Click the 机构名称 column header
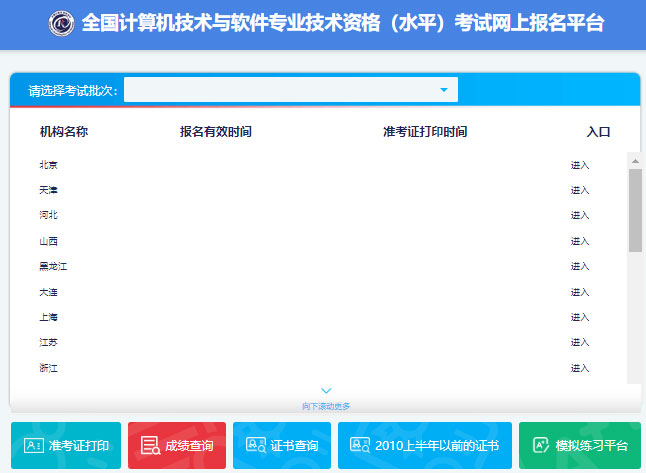The height and width of the screenshot is (473, 646). click(x=64, y=131)
